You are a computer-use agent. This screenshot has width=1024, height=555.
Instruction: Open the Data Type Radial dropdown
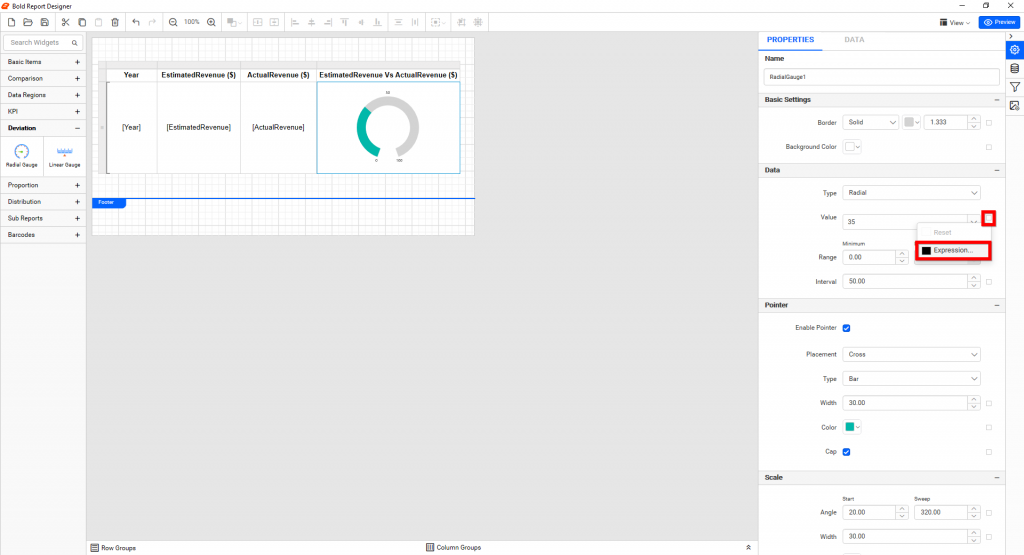911,193
